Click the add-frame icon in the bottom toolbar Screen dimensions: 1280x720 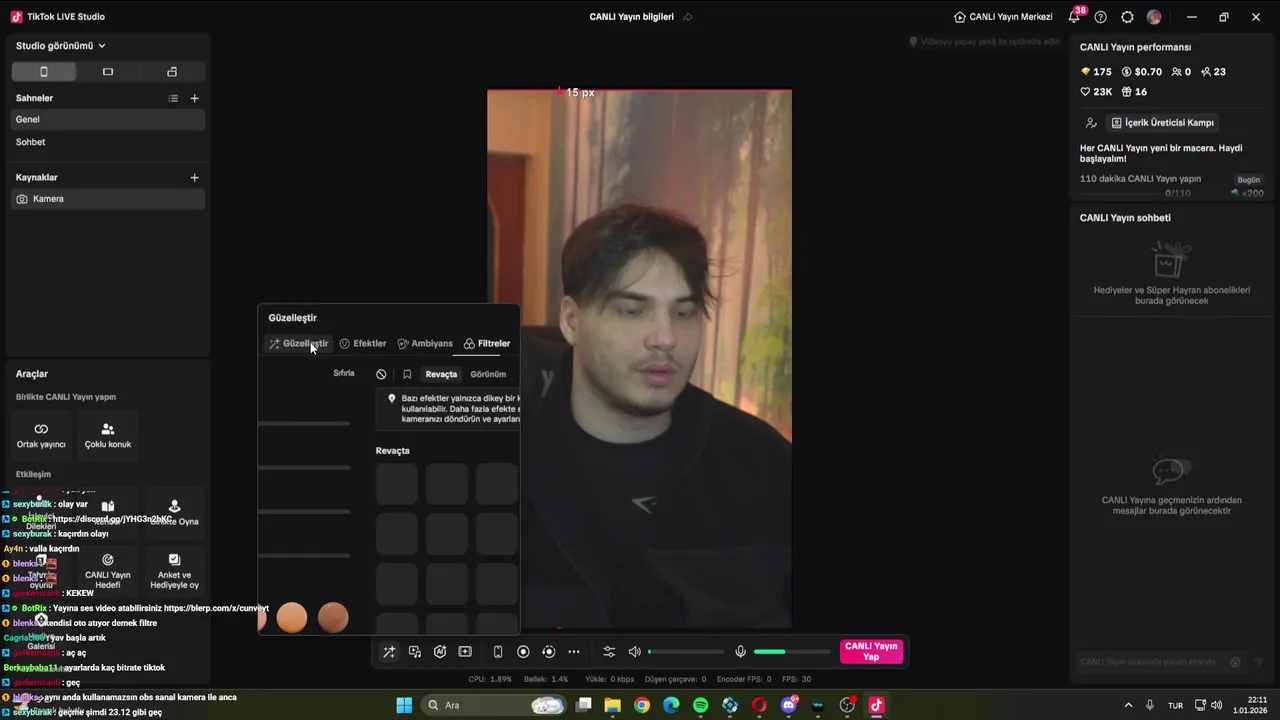pyautogui.click(x=465, y=652)
